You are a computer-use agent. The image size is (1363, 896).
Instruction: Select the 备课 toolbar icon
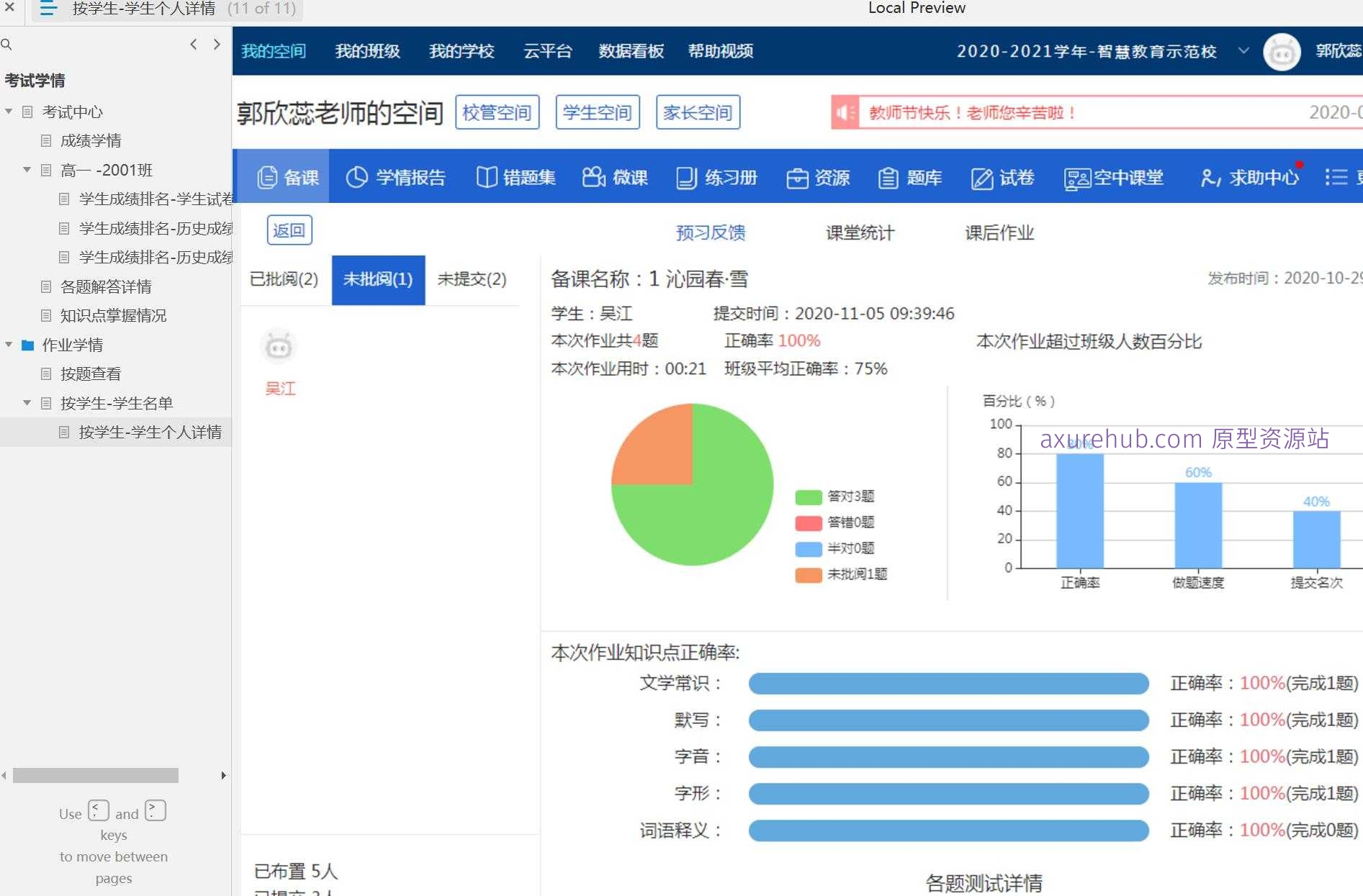click(287, 177)
